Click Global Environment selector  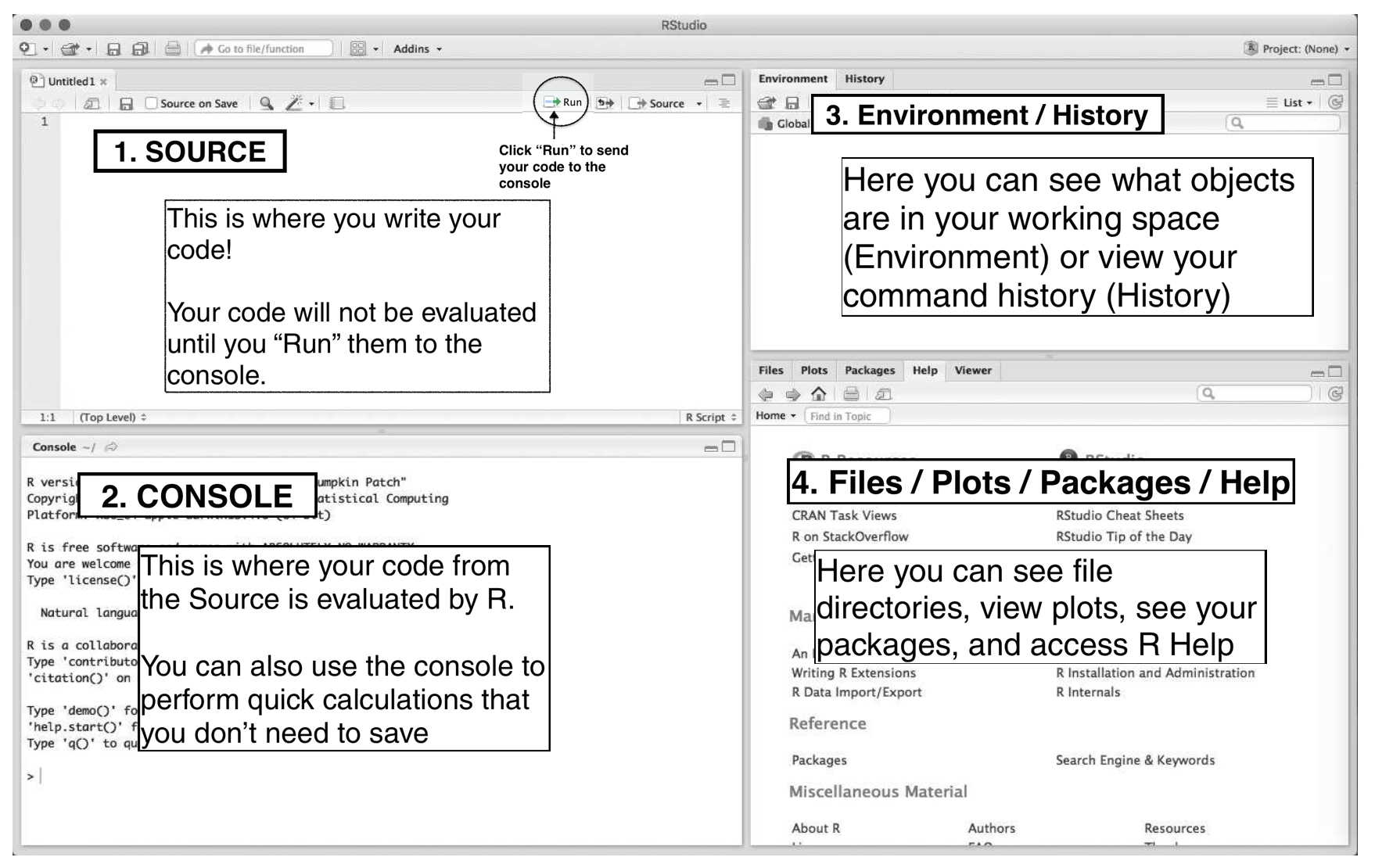784,124
